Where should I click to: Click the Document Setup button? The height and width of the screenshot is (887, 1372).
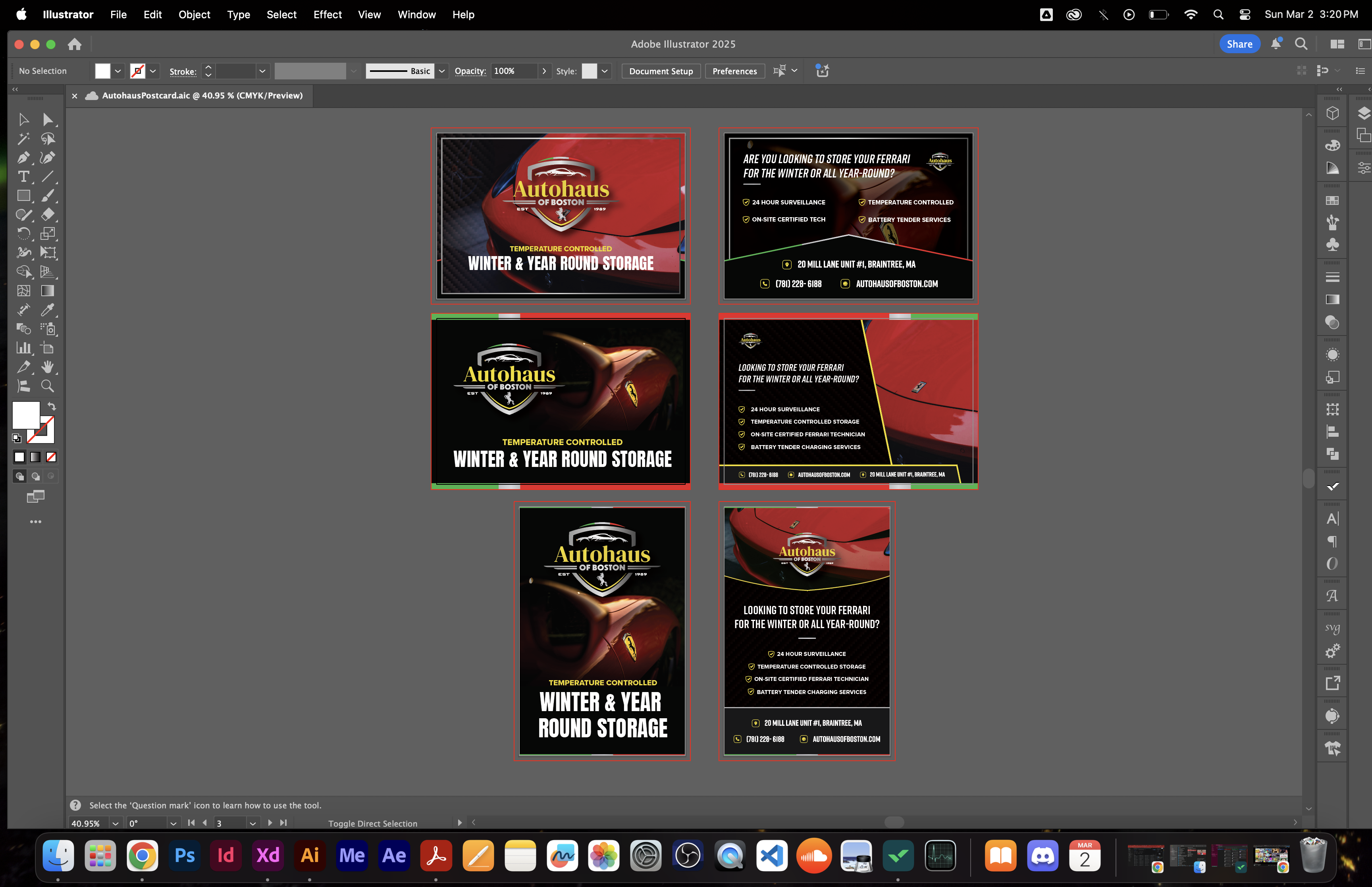660,71
